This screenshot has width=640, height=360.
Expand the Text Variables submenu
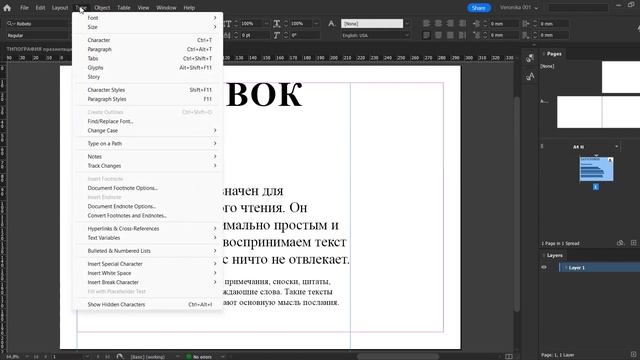(x=148, y=238)
